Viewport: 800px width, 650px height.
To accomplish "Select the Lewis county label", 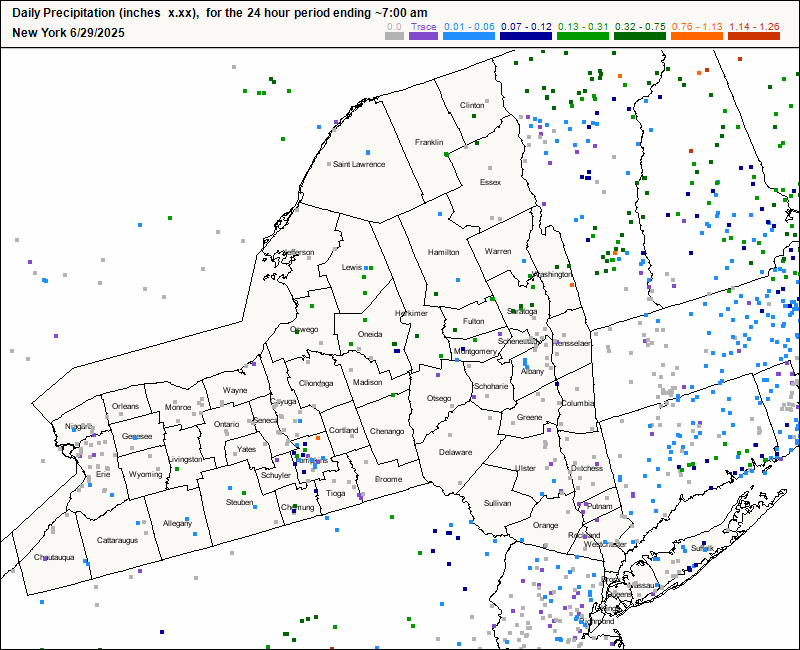I will click(352, 267).
